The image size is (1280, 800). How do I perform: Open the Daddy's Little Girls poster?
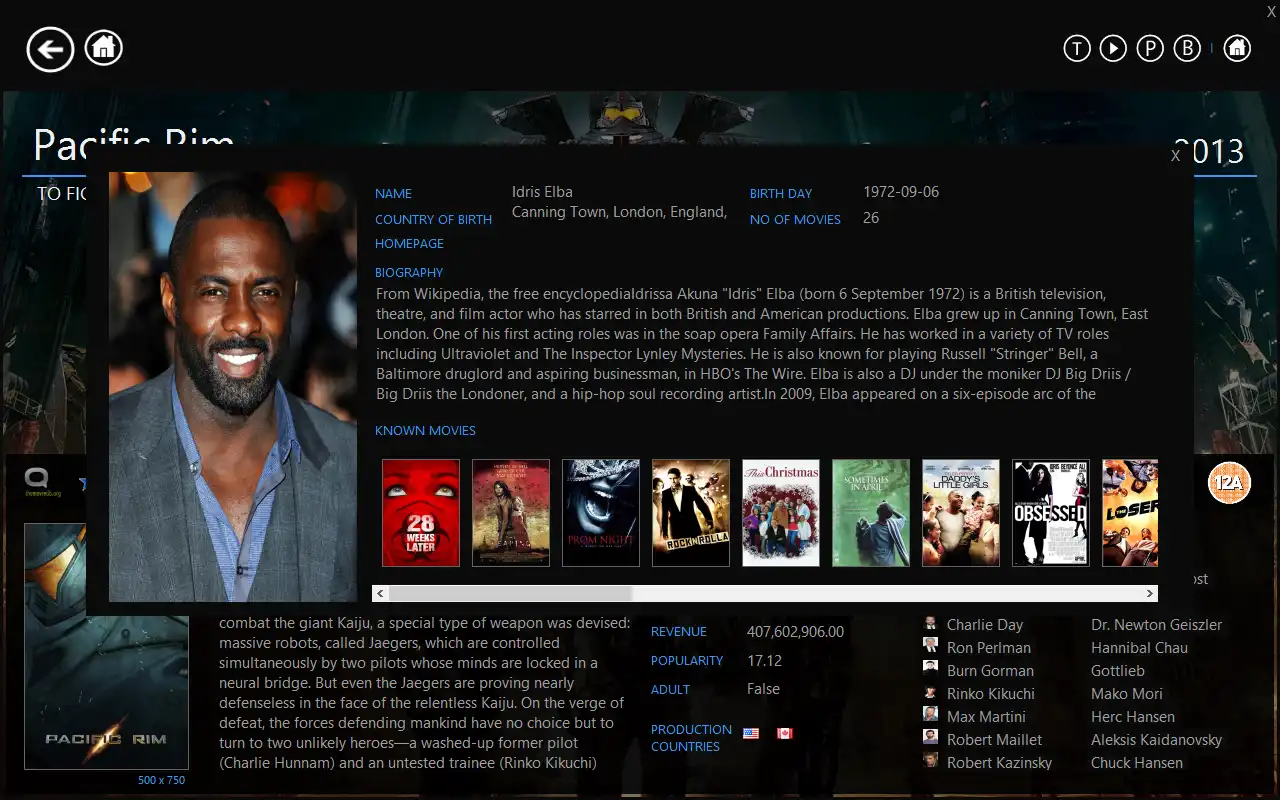pyautogui.click(x=961, y=513)
